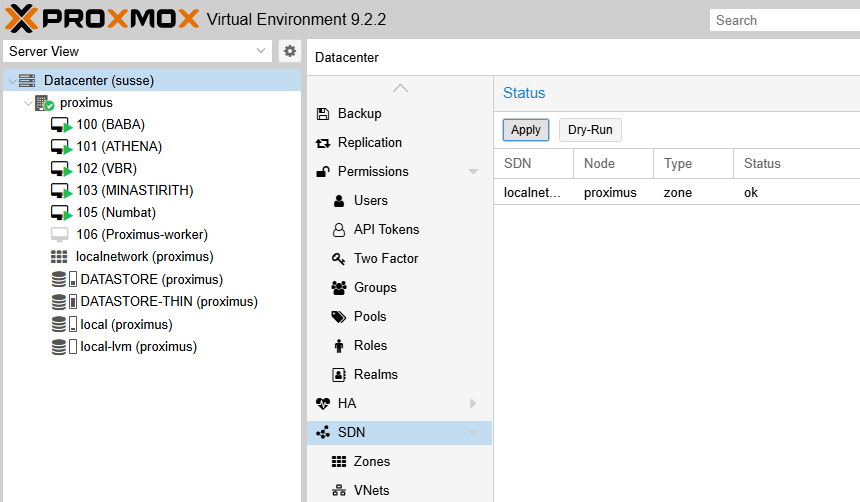Click the Datacenter server icon in tree
The height and width of the screenshot is (502, 860).
[27, 81]
